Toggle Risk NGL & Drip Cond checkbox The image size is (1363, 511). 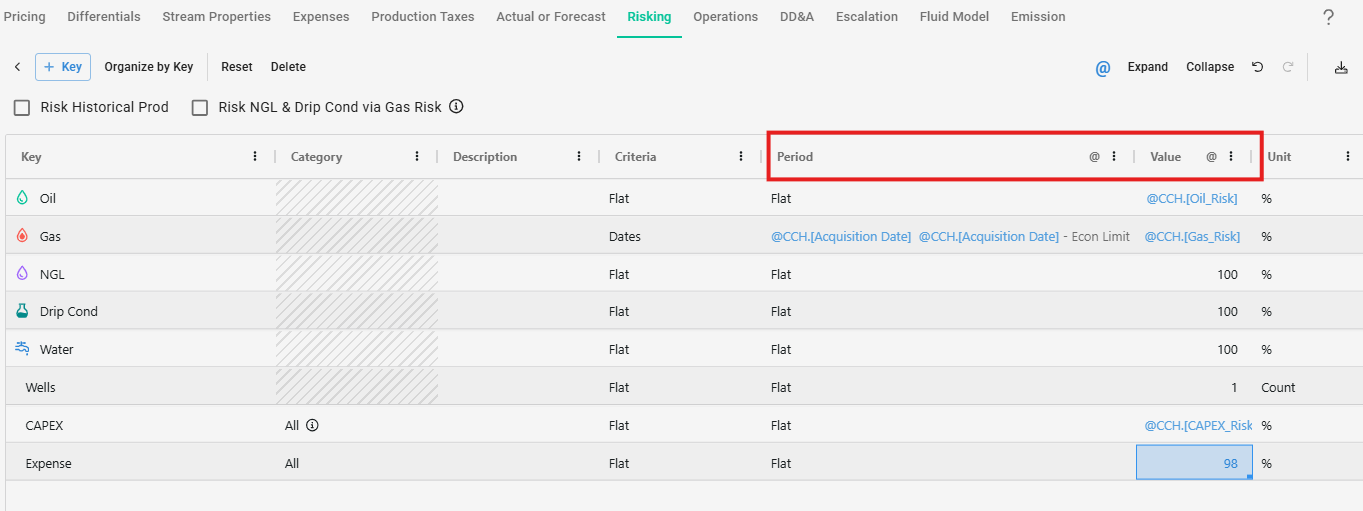coord(200,107)
